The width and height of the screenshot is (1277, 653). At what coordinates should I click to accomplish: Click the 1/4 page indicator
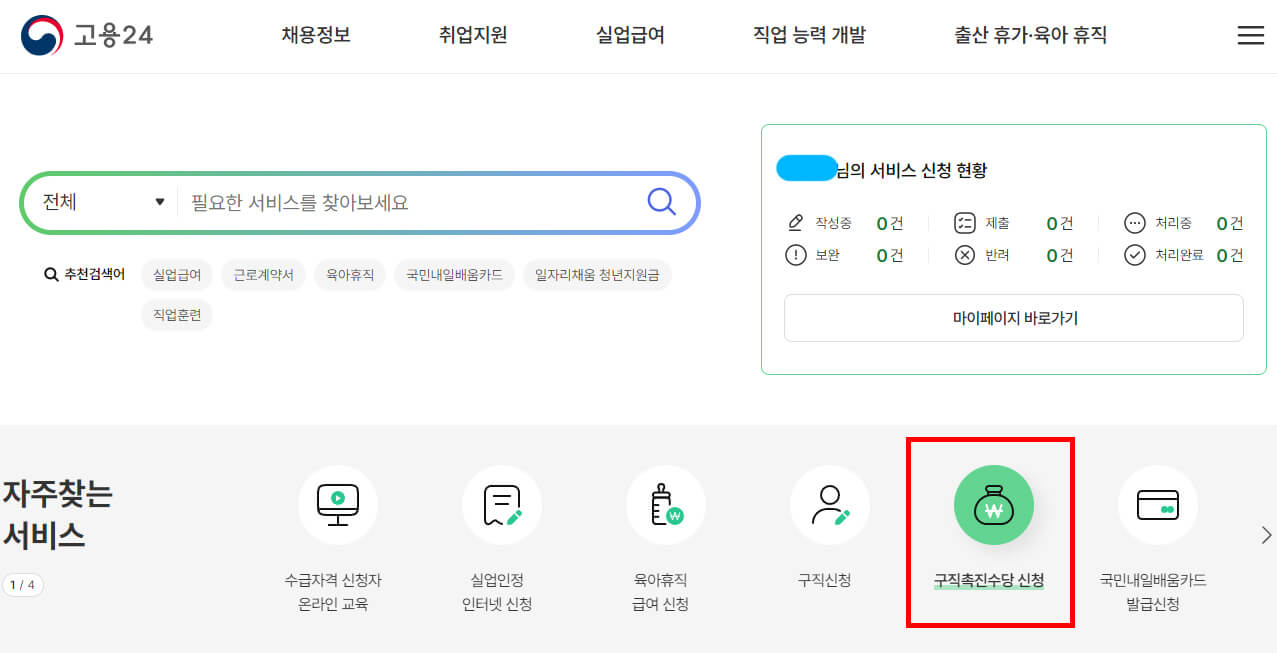point(23,584)
